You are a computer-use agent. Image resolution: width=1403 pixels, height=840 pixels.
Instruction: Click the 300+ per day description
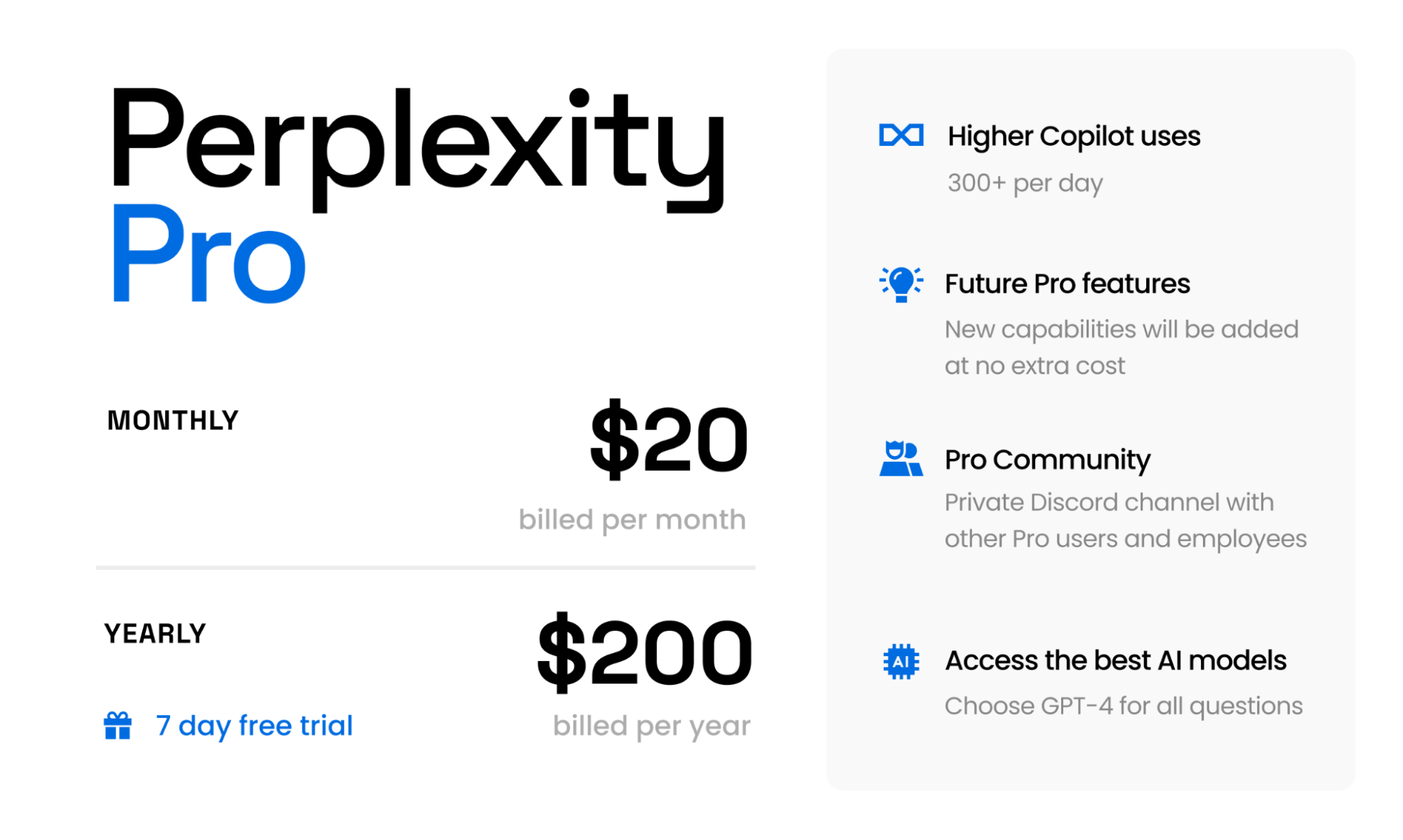1025,183
